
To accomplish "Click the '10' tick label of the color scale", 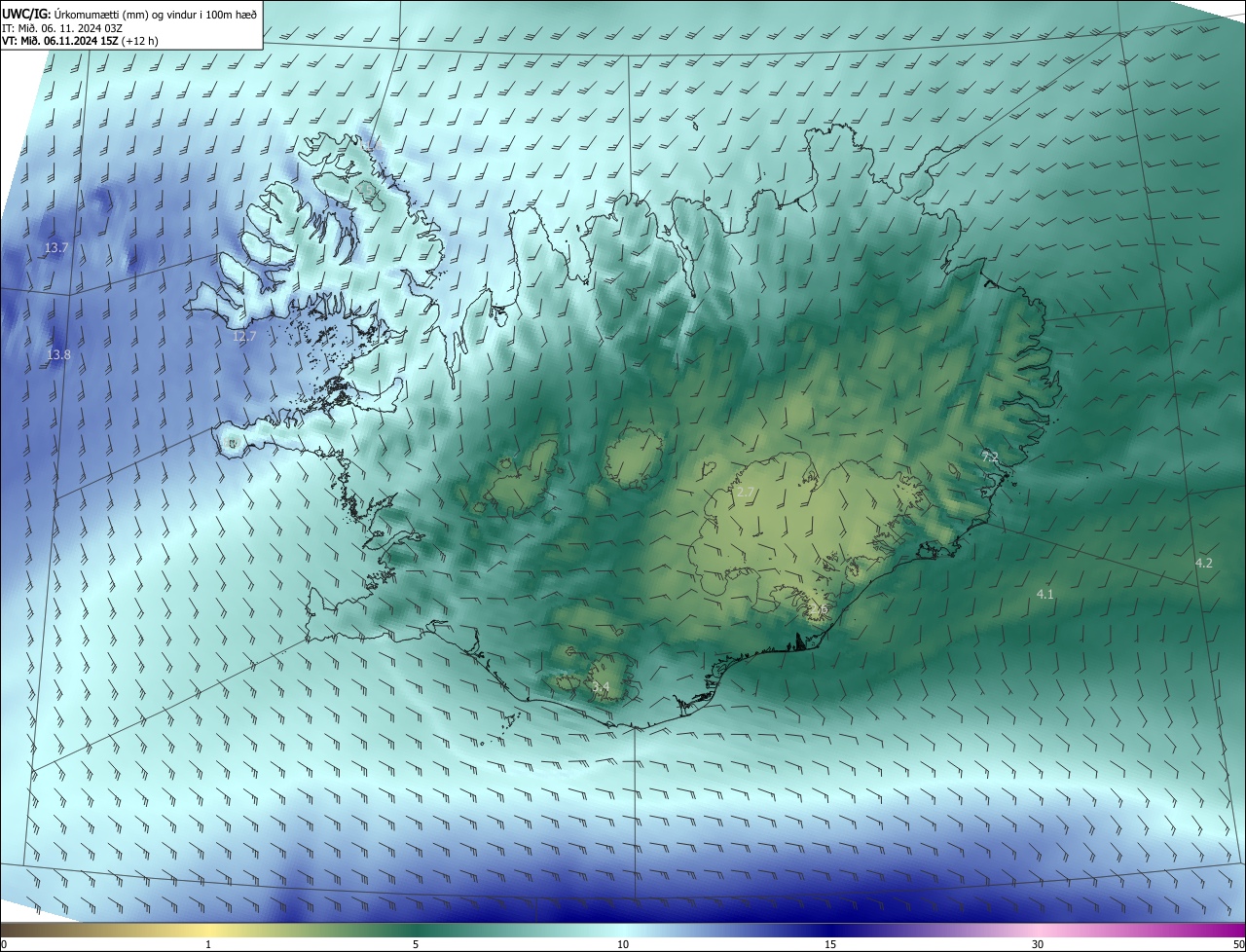I will point(623,944).
